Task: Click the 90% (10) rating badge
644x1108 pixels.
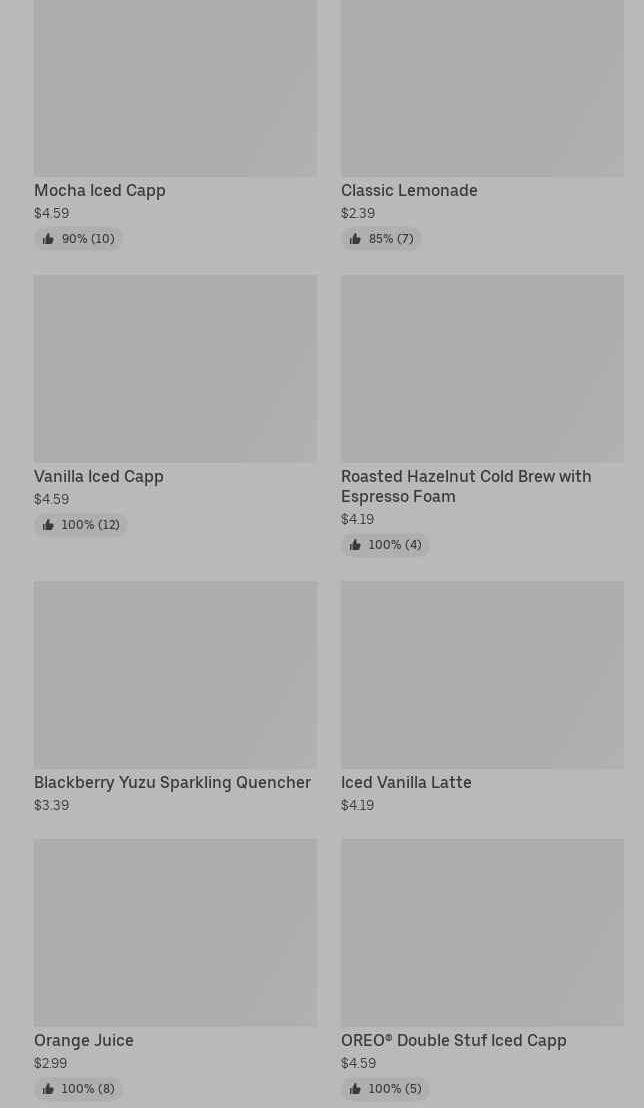Action: (79, 239)
